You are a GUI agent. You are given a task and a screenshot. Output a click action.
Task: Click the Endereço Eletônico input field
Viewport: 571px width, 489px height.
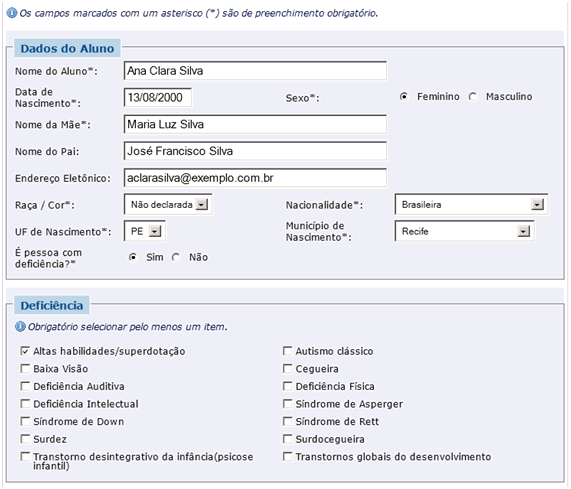point(255,178)
